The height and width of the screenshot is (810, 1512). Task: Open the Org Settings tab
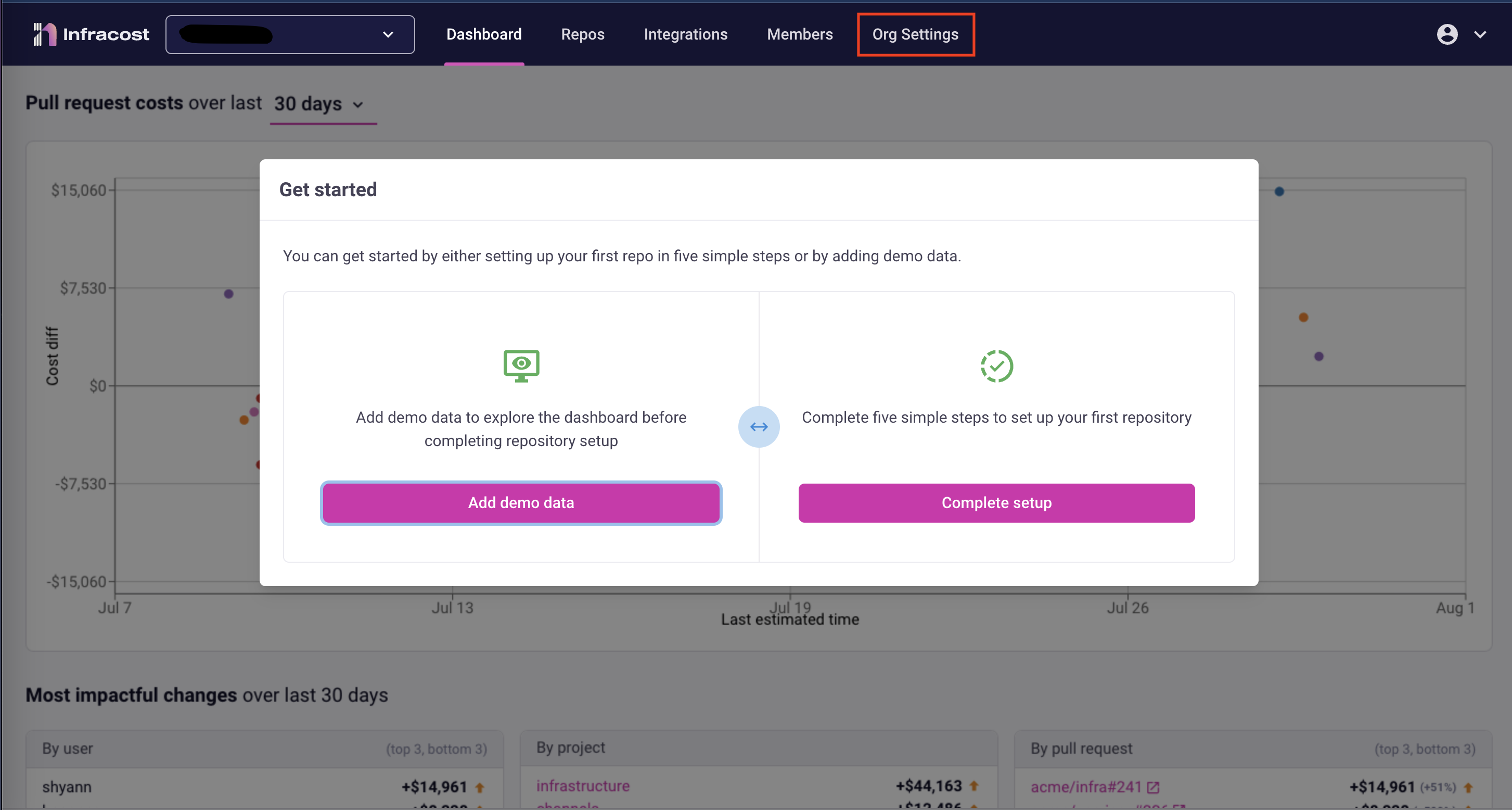tap(915, 35)
